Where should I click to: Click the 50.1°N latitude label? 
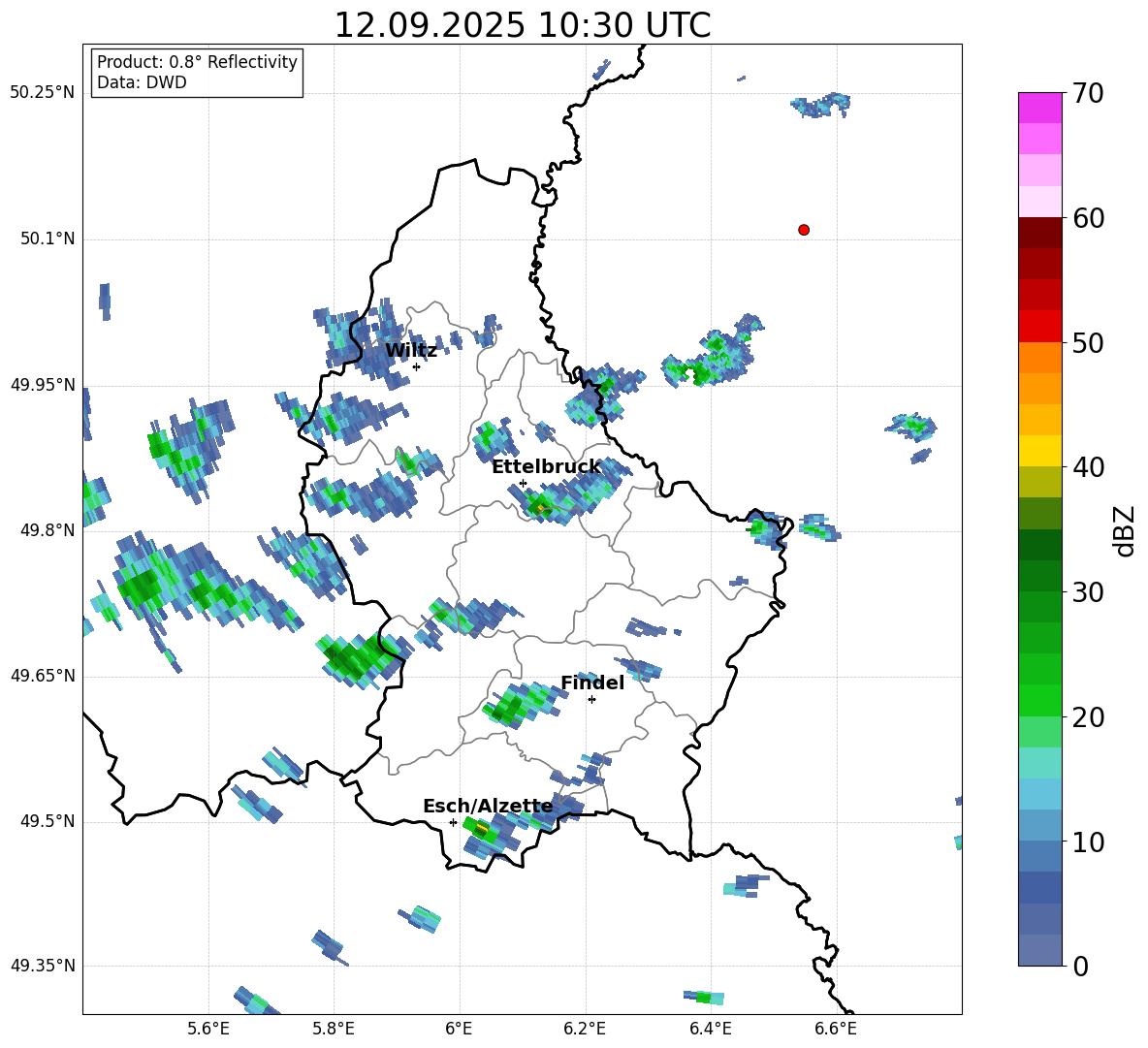[47, 238]
